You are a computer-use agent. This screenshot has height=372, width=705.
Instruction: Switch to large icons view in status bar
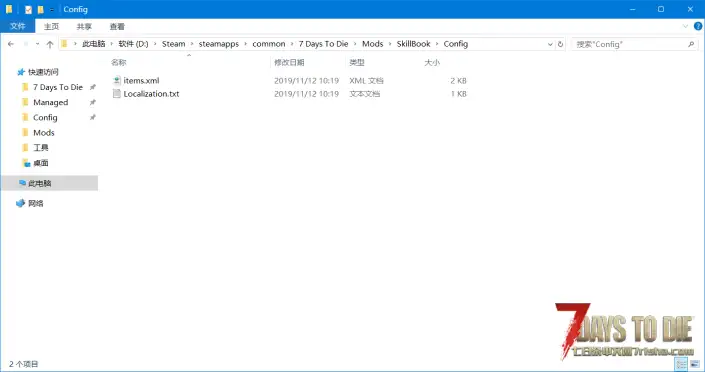(x=695, y=364)
